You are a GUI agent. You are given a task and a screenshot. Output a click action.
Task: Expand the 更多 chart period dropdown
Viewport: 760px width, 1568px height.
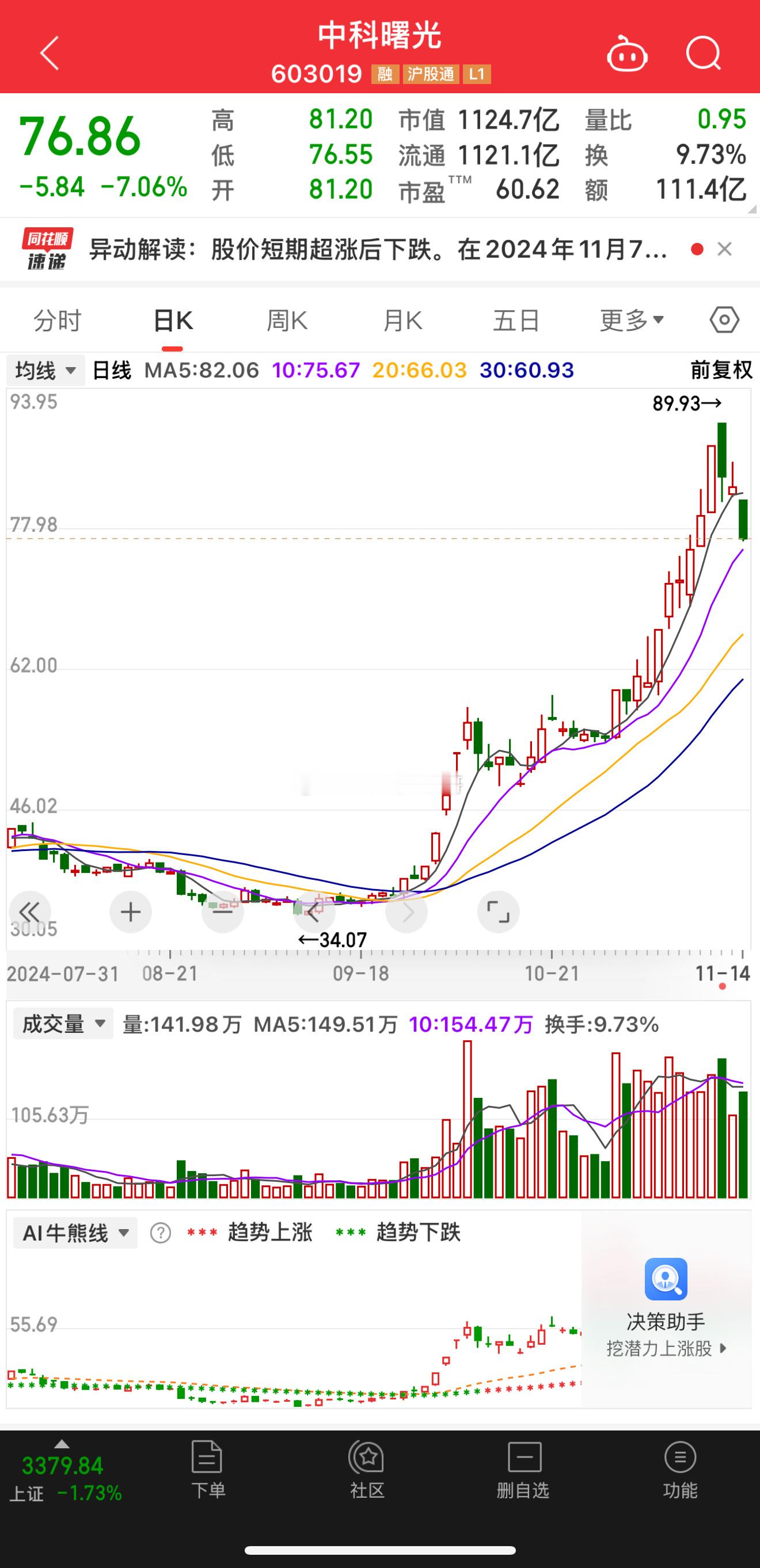tap(632, 320)
